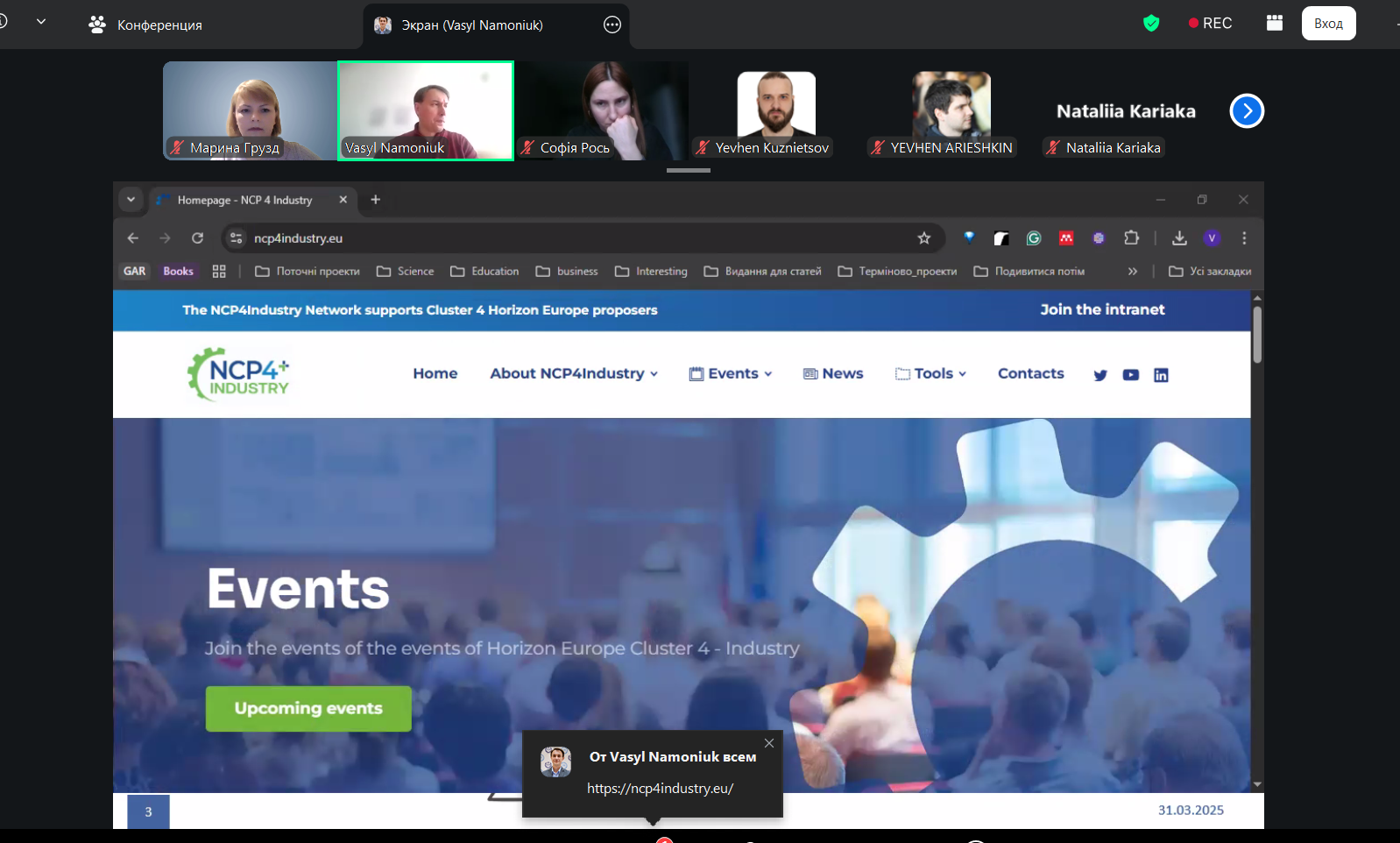Screen dimensions: 1400x843
Task: Select Vasyl Namoniuk's video thumbnail
Action: coord(426,110)
